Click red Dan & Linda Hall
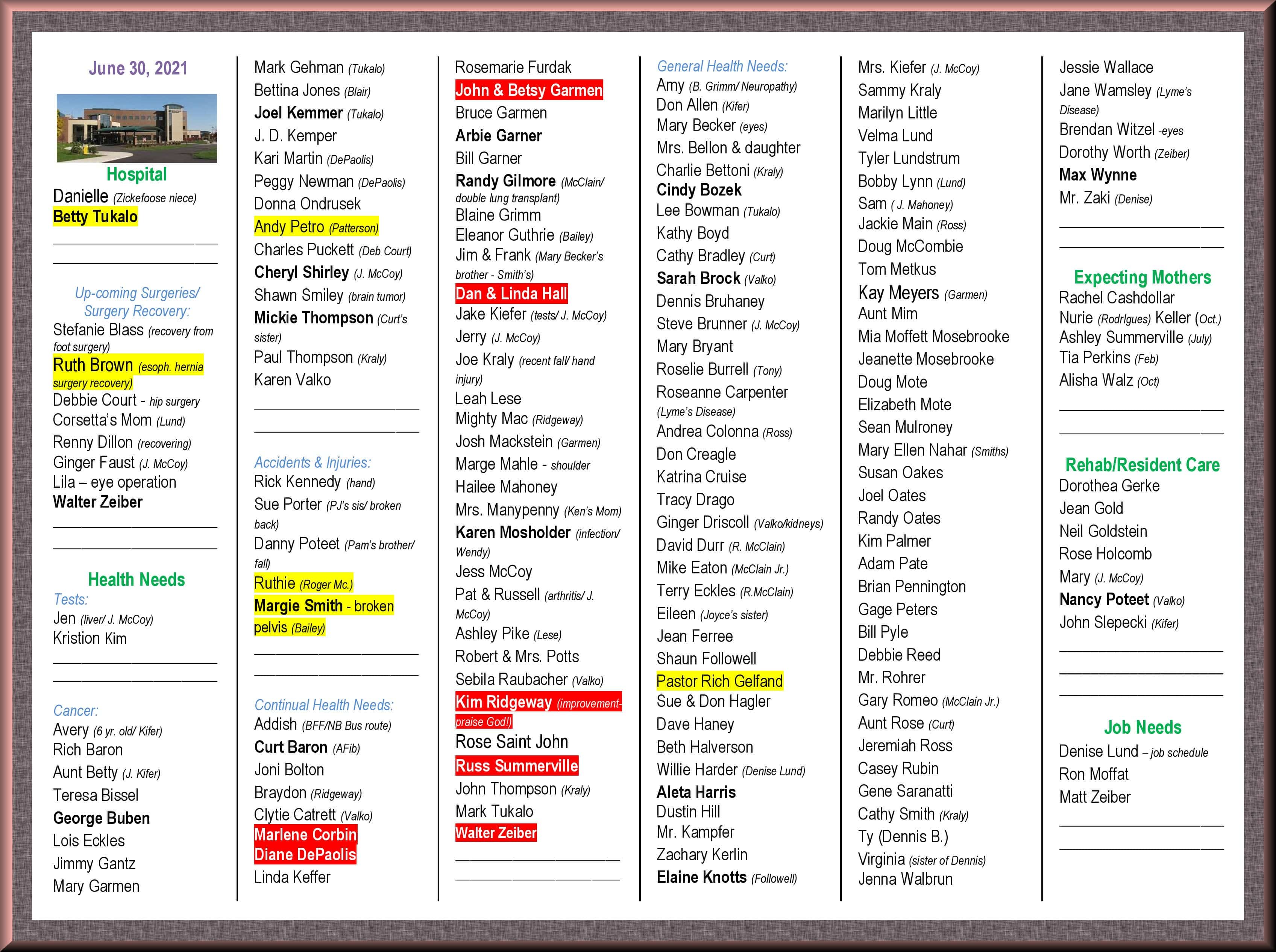 pos(511,294)
